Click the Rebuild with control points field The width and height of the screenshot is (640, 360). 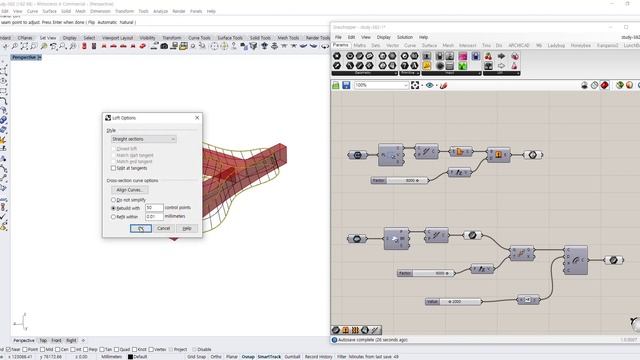(x=154, y=208)
